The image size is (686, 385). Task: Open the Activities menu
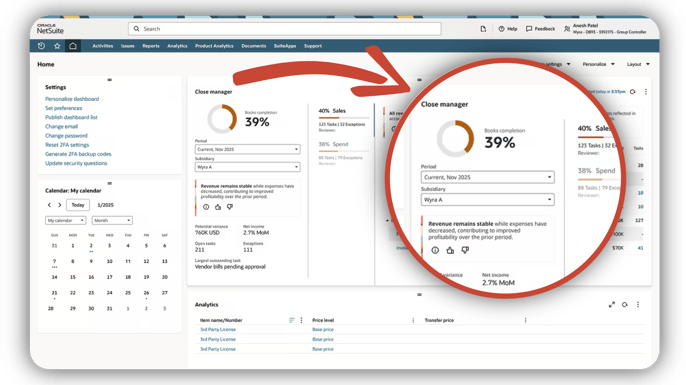(102, 46)
